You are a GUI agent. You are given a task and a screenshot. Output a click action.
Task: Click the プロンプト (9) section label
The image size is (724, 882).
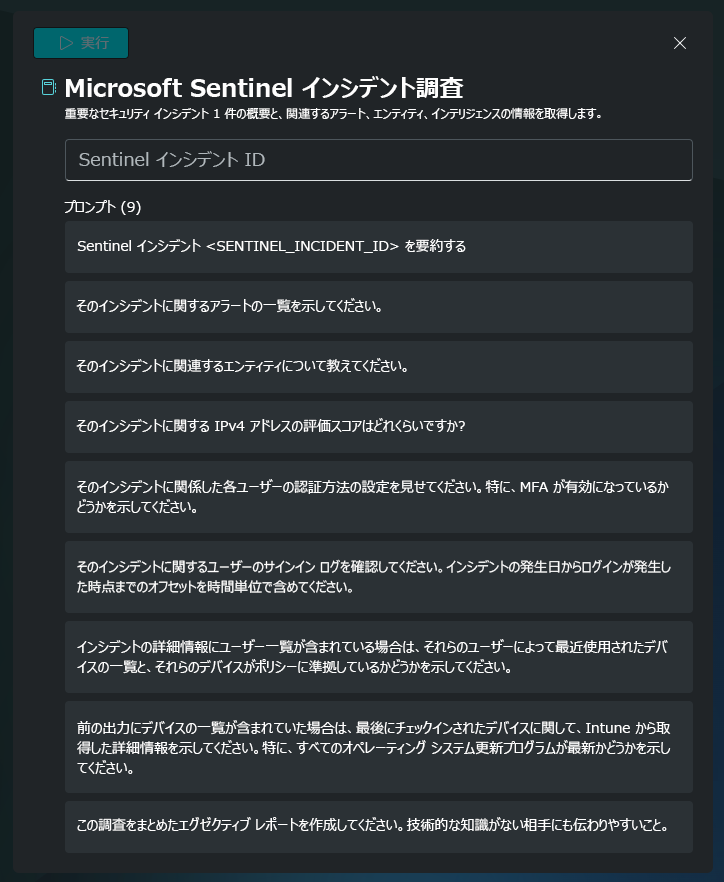102,207
